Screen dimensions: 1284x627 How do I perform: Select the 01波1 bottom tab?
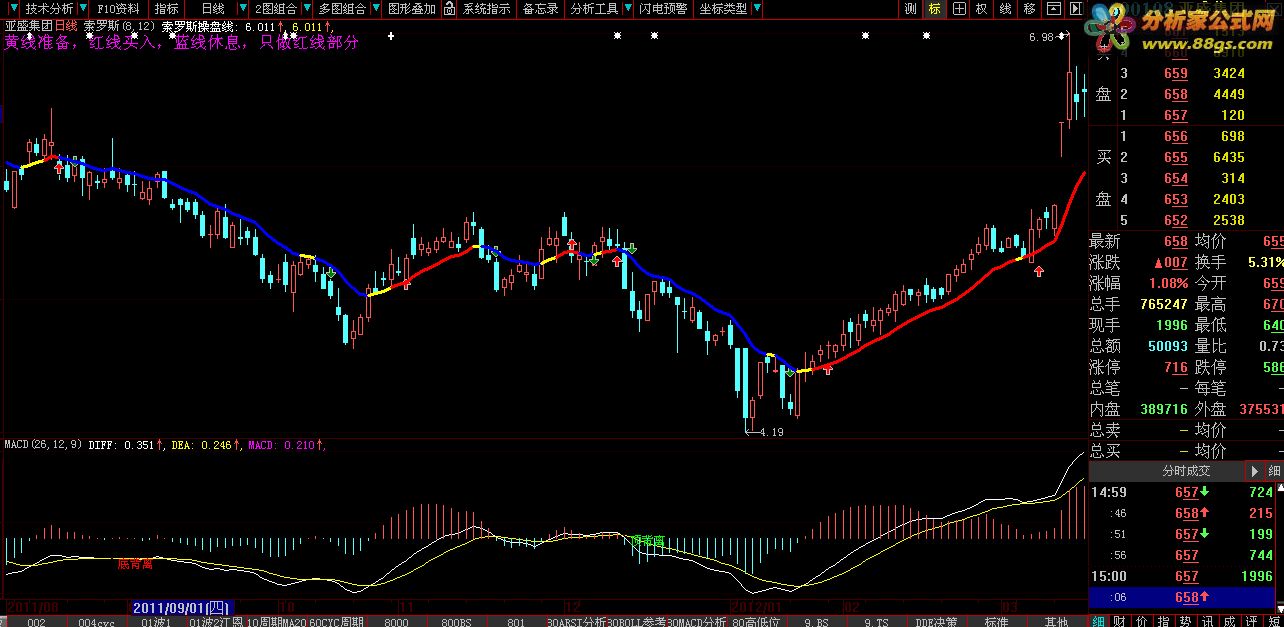click(x=156, y=621)
